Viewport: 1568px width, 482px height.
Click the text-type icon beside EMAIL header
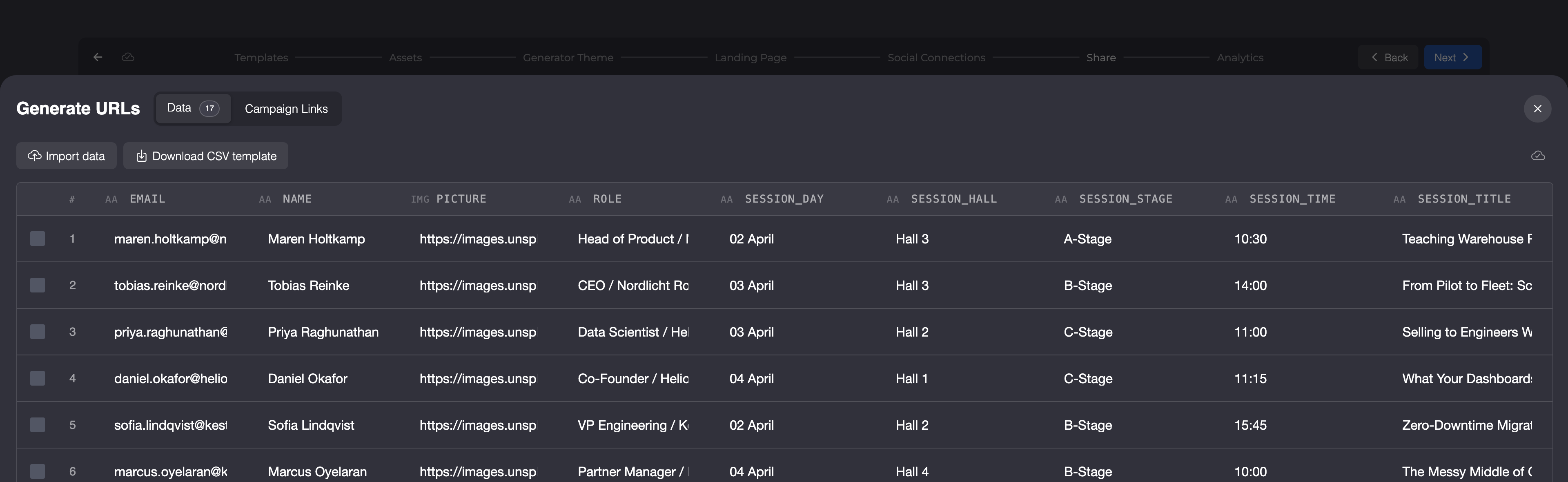(x=111, y=200)
